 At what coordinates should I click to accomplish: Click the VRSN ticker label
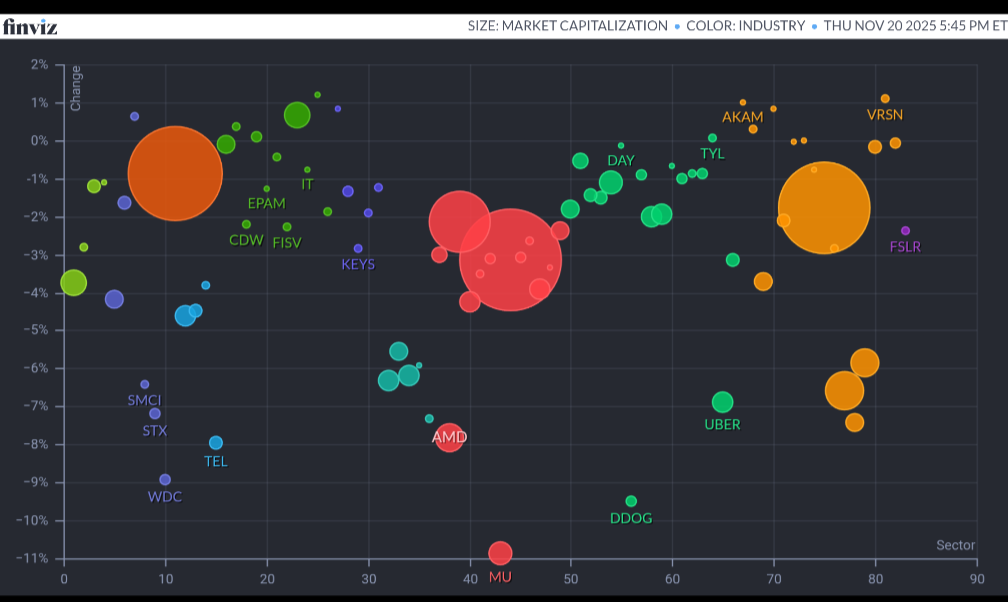pos(885,115)
